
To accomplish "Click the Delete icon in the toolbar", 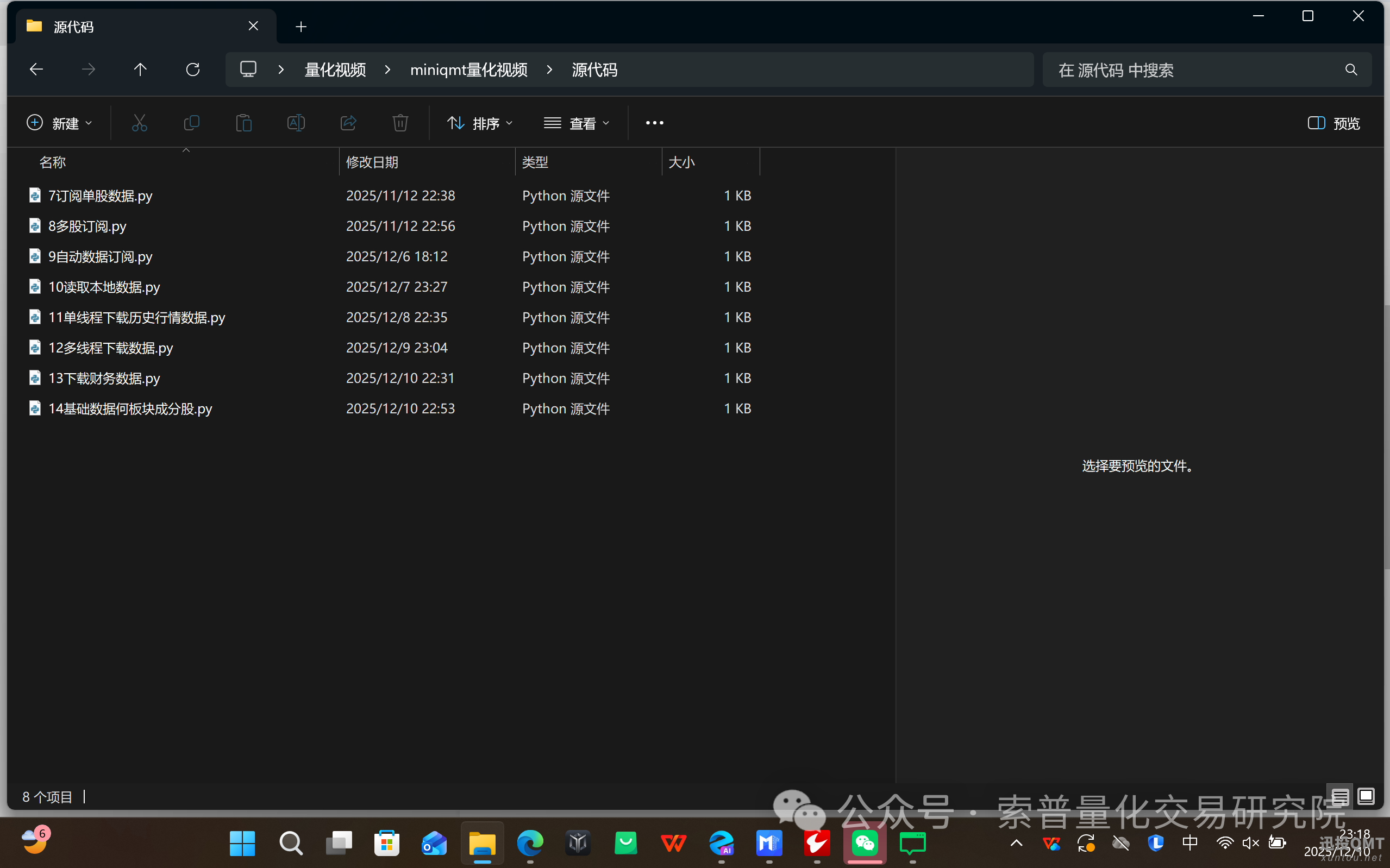I will click(400, 122).
